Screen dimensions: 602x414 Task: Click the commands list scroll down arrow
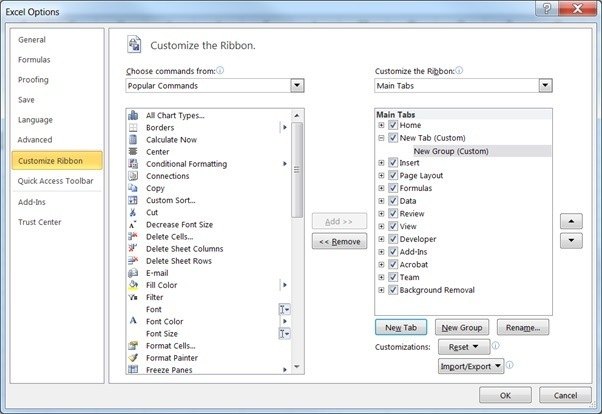click(297, 368)
